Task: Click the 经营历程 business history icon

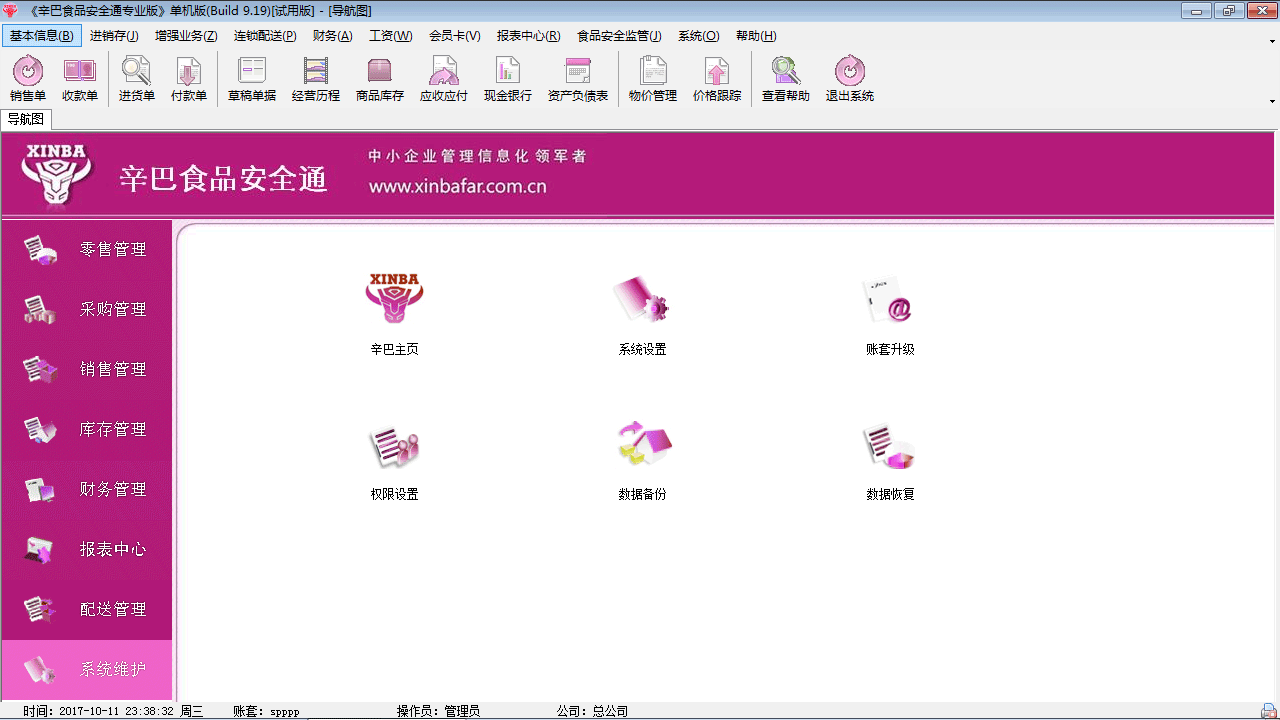Action: [316, 79]
